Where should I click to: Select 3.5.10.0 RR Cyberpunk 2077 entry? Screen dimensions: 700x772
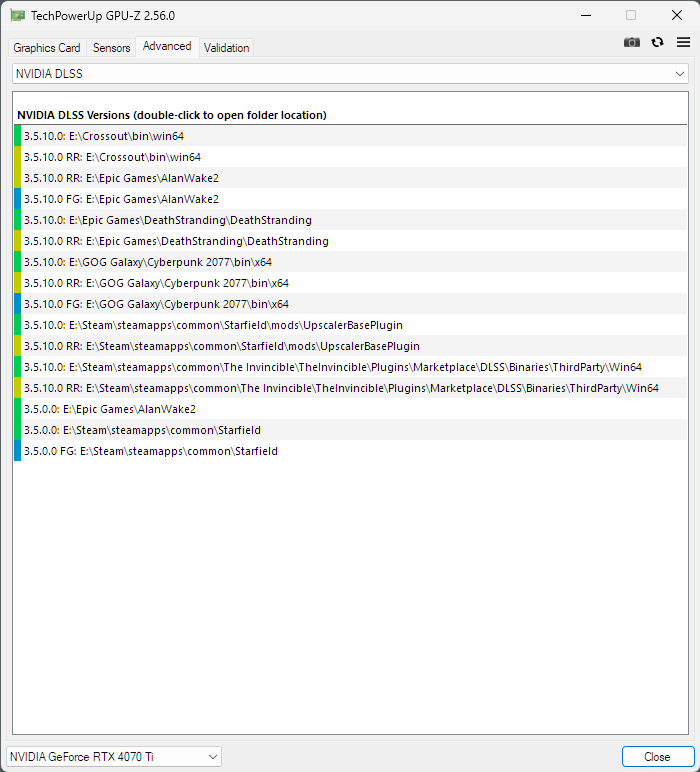point(350,283)
